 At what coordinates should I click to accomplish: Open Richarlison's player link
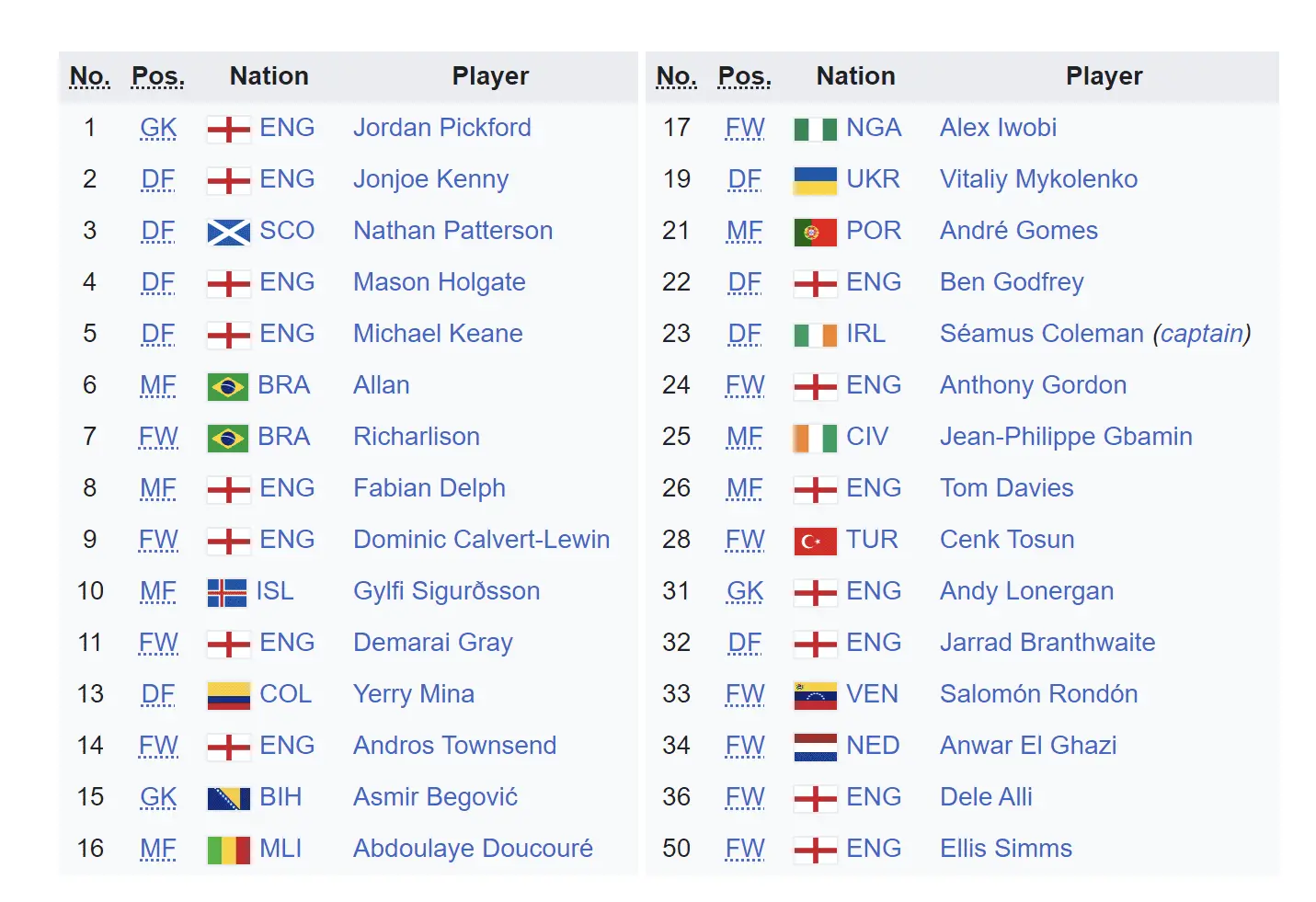(416, 437)
